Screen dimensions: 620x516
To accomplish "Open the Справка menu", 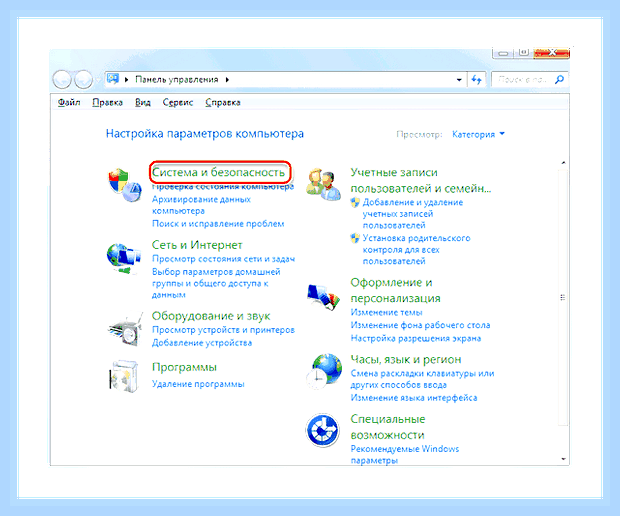I will click(x=223, y=102).
